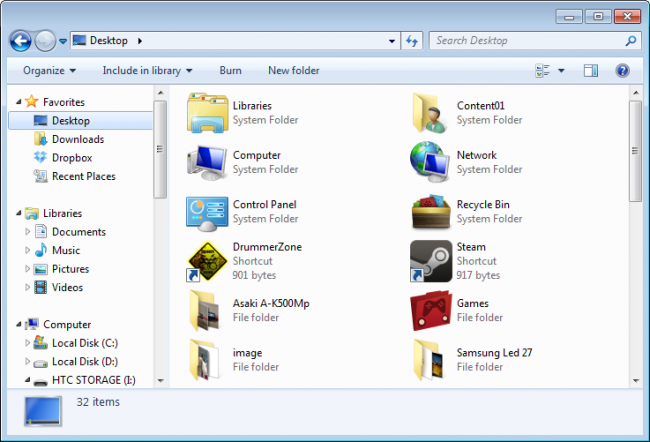The width and height of the screenshot is (650, 442).
Task: Click the Forward navigation arrow
Action: click(45, 41)
